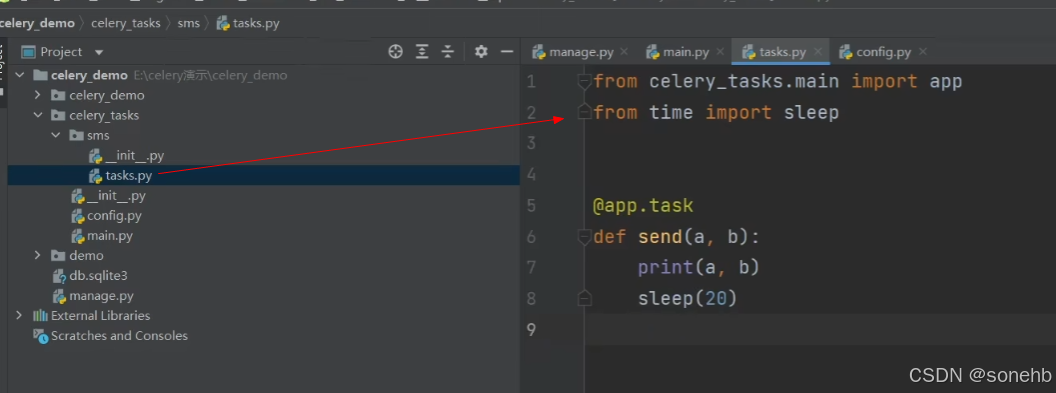The width and height of the screenshot is (1056, 393).
Task: Collapse the celery_demo root folder
Action: 19,75
